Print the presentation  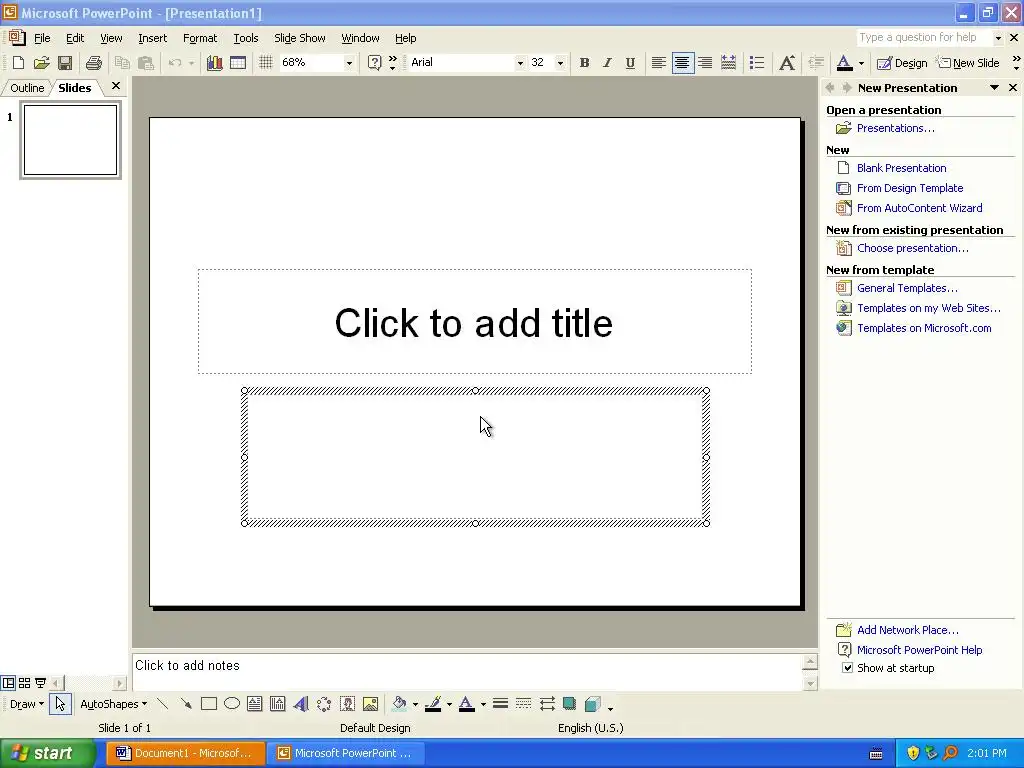tap(94, 63)
